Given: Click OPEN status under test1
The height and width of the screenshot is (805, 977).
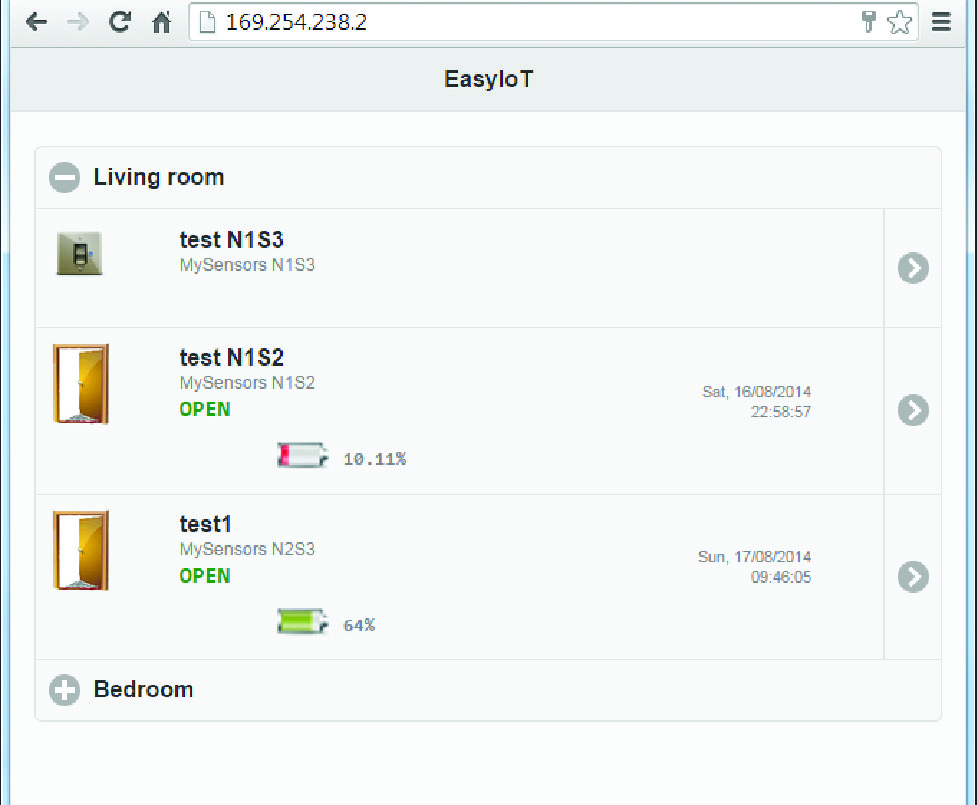Looking at the screenshot, I should pyautogui.click(x=205, y=576).
